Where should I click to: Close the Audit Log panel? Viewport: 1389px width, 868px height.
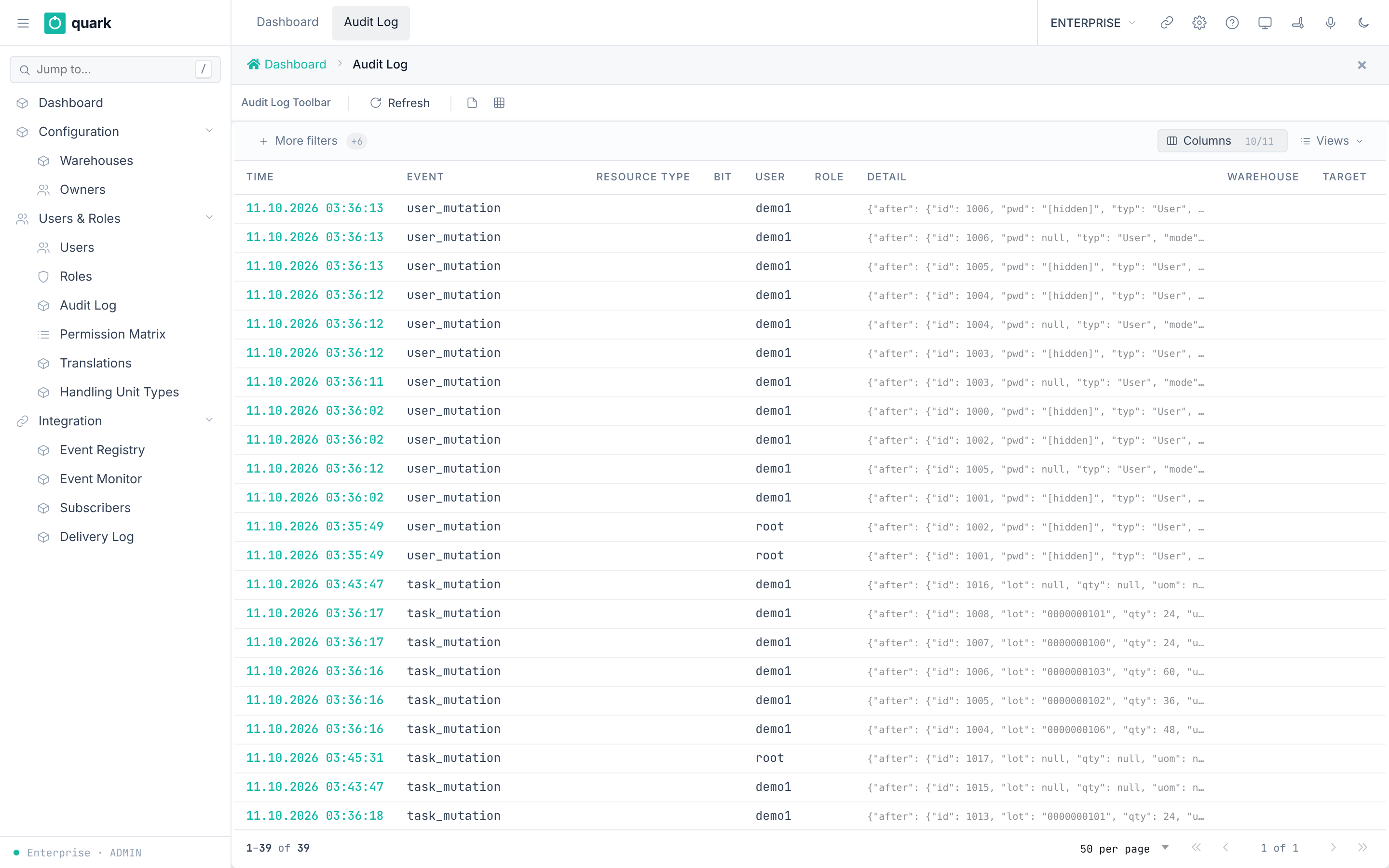click(x=1362, y=65)
